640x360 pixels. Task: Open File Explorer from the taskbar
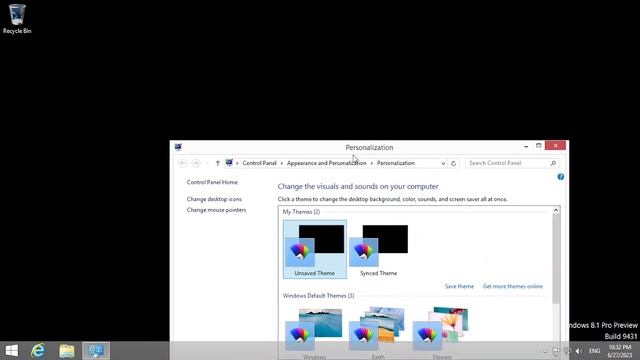(67, 351)
